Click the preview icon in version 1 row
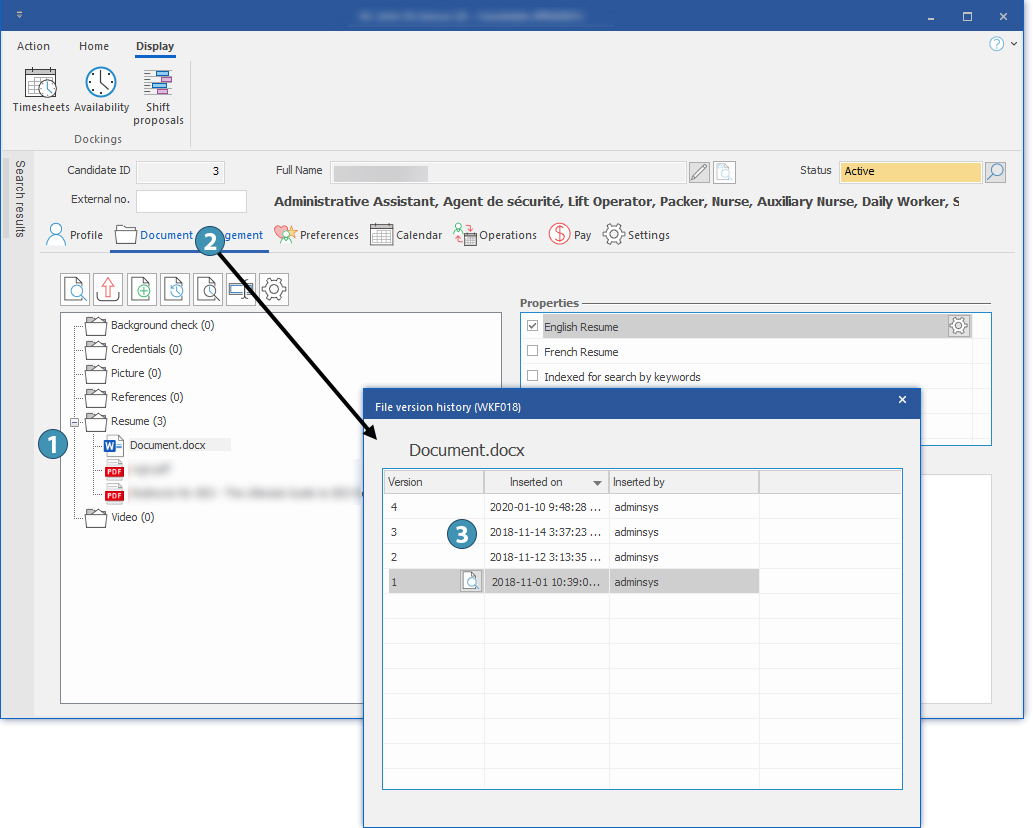 (x=471, y=581)
